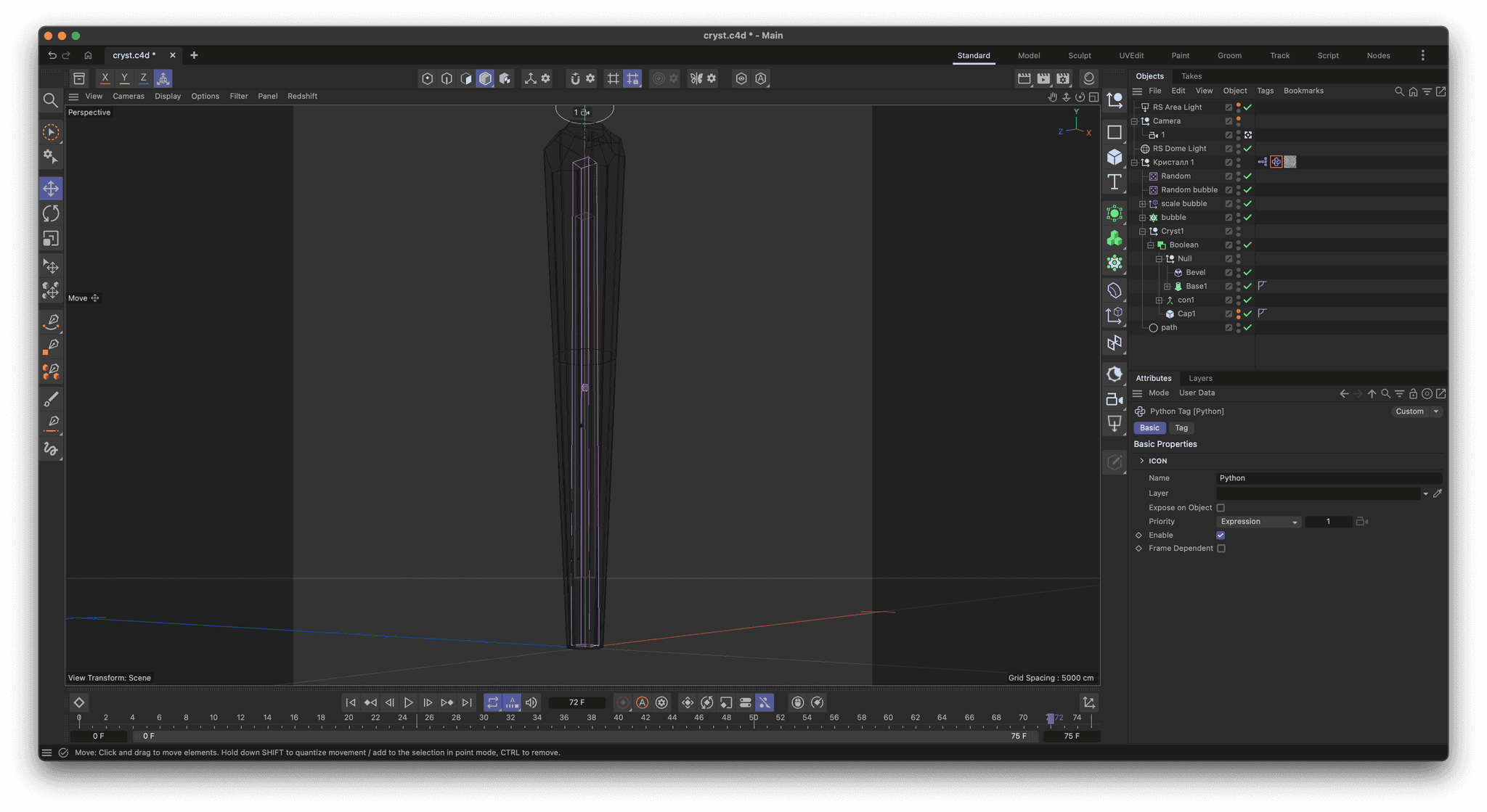
Task: Switch to the Sculpt layout tab
Action: tap(1079, 56)
